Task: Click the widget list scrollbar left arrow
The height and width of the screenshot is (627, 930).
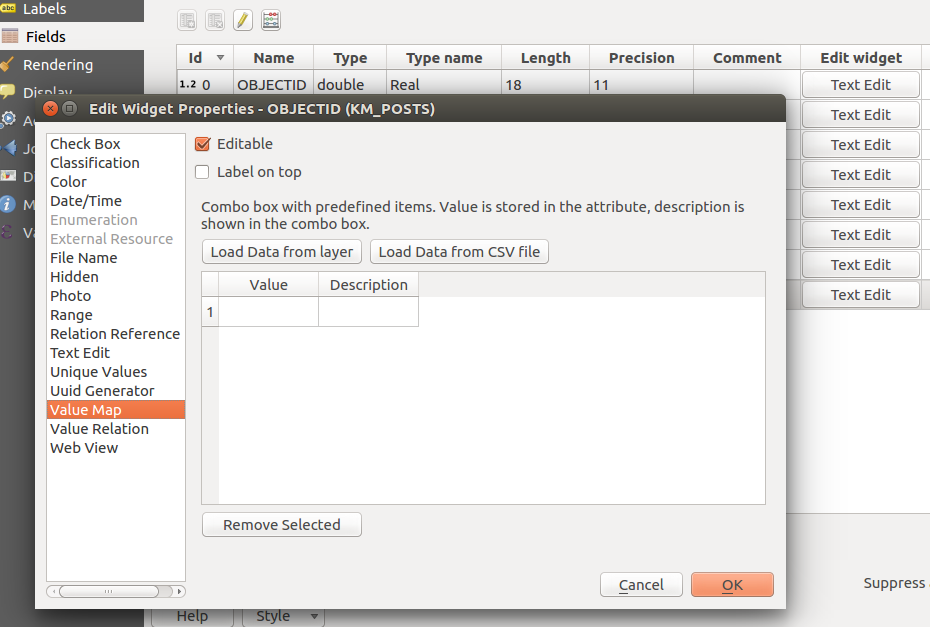Action: (x=53, y=591)
